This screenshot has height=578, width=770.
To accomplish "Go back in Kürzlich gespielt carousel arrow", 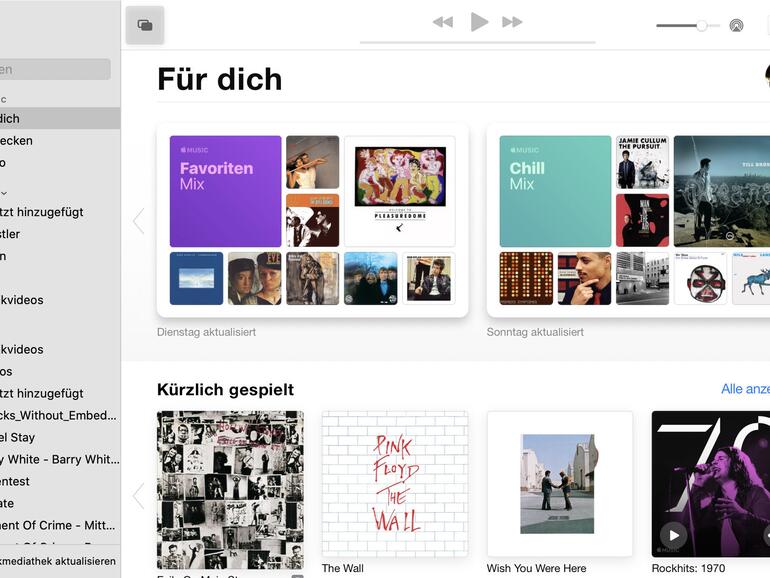I will 138,495.
